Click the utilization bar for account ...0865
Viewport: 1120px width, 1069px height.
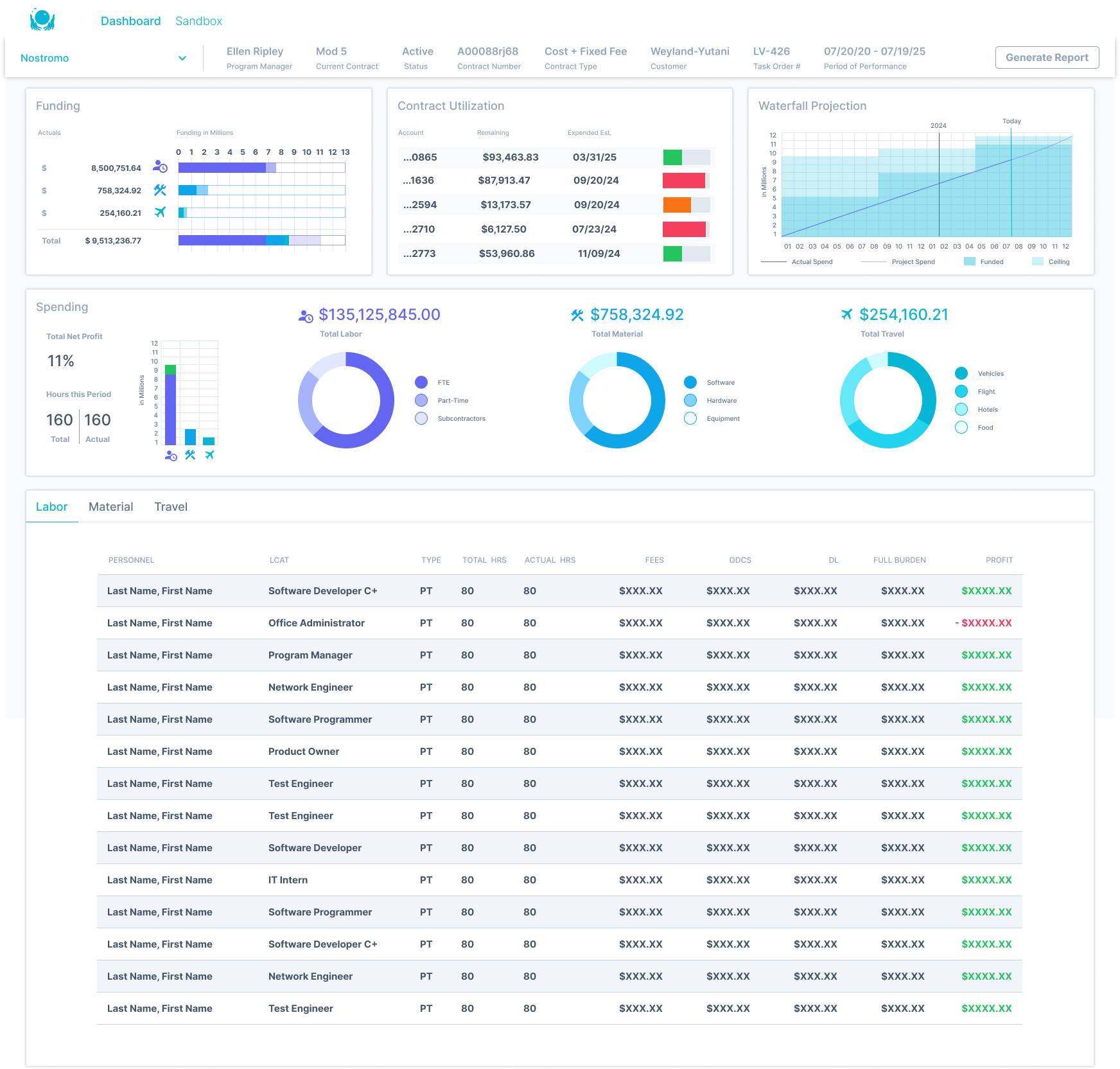(687, 157)
